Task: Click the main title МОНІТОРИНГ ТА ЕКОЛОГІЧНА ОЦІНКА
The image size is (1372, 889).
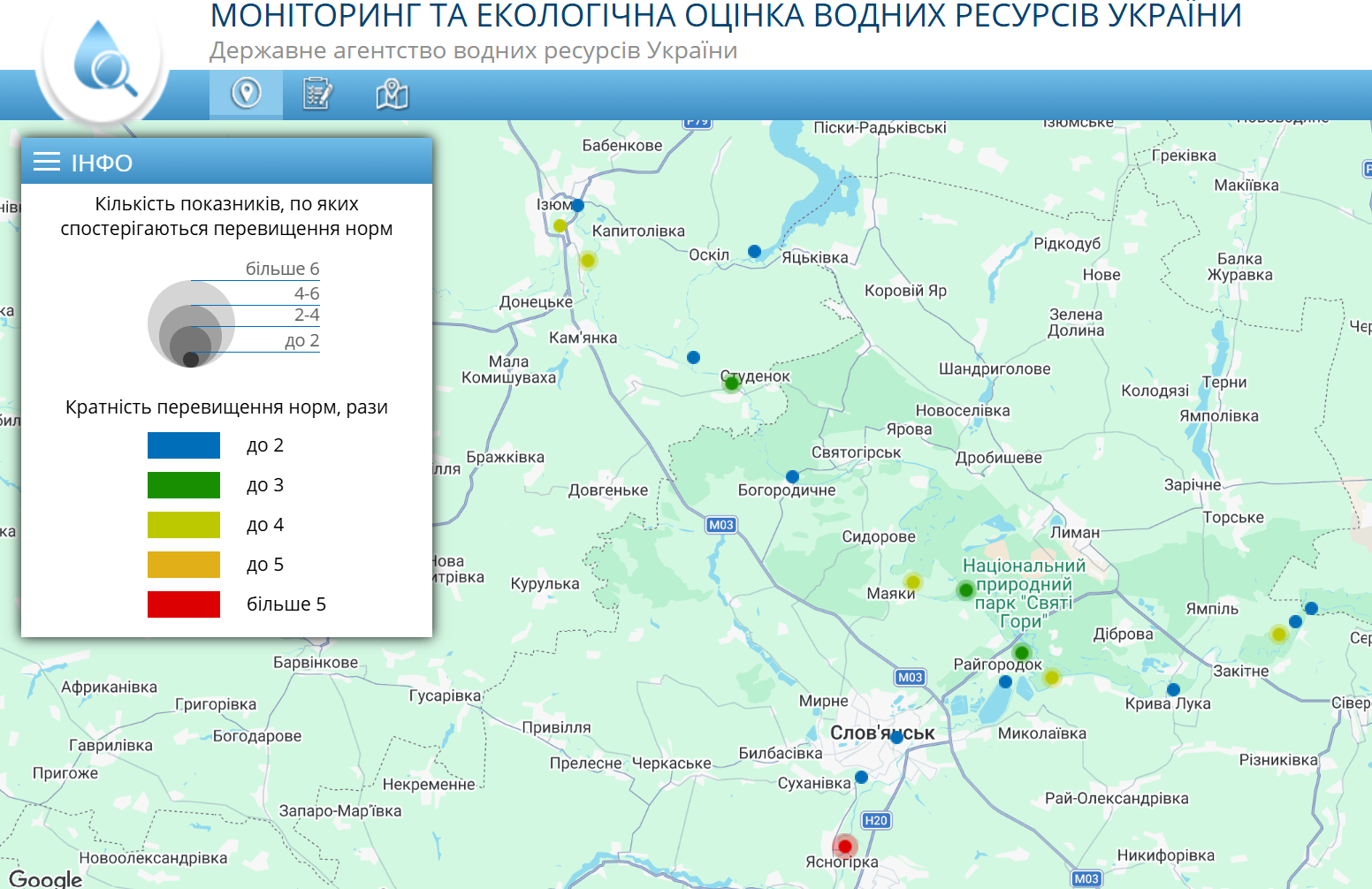Action: pos(726,16)
